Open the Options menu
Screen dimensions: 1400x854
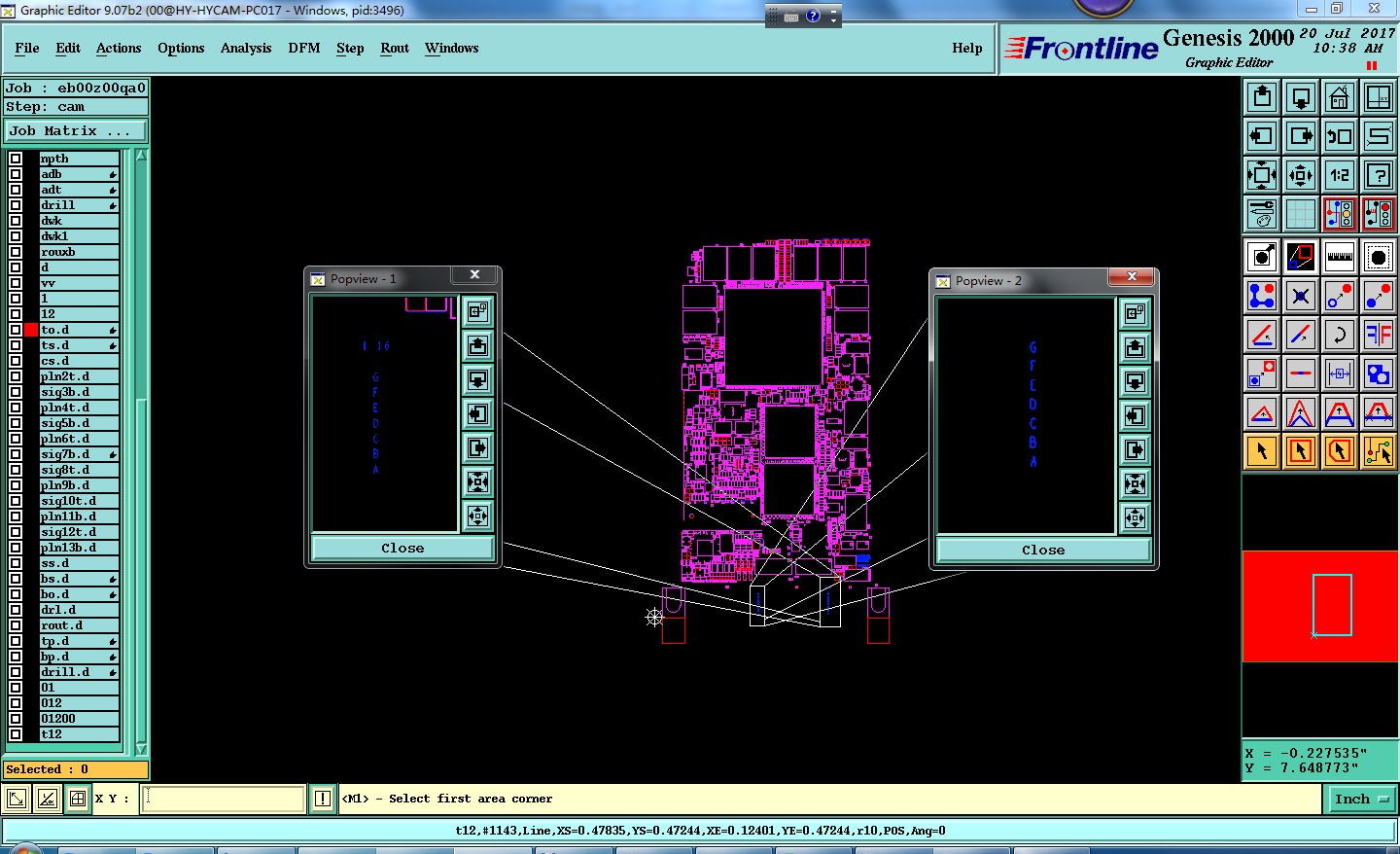[181, 48]
